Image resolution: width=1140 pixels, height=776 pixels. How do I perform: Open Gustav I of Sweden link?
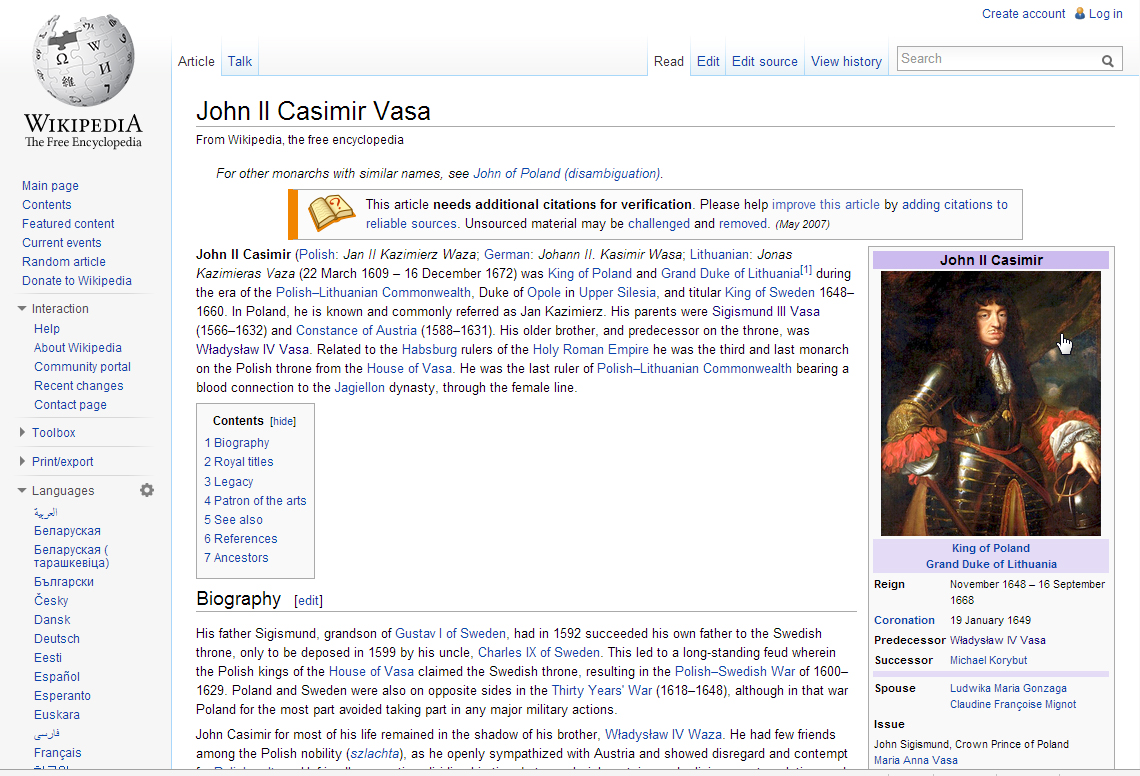coord(450,633)
